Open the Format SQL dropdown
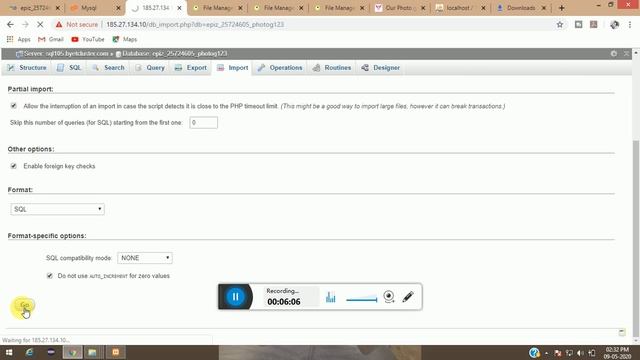 pos(58,209)
